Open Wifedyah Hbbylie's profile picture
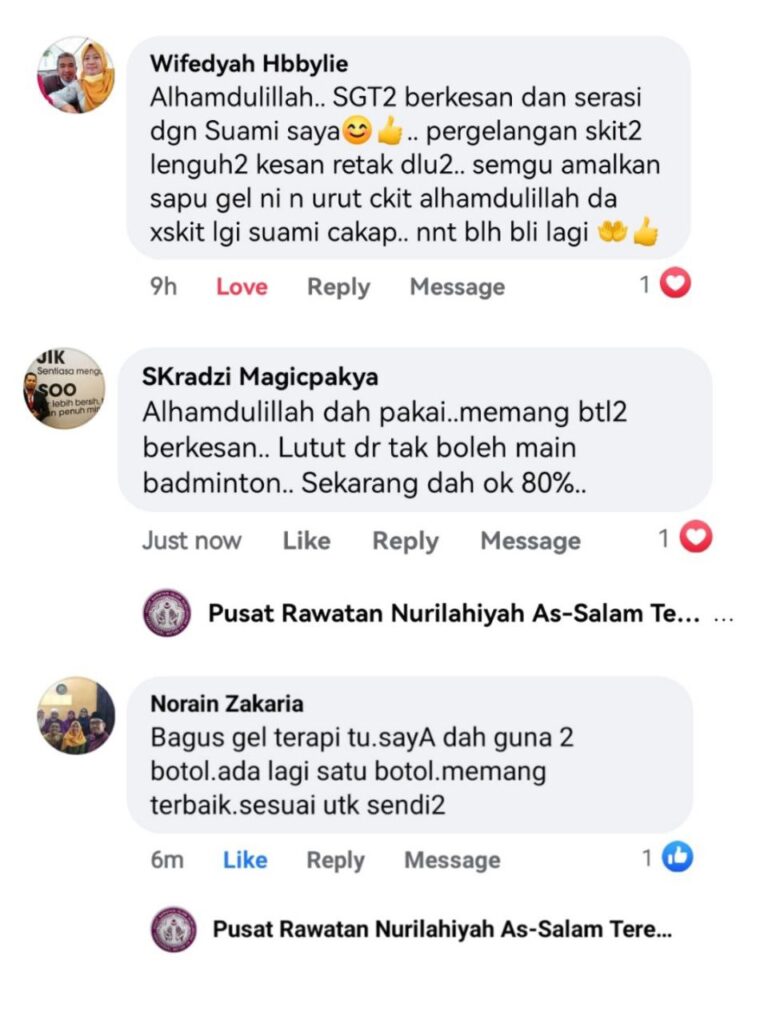768x1024 pixels. [x=76, y=75]
